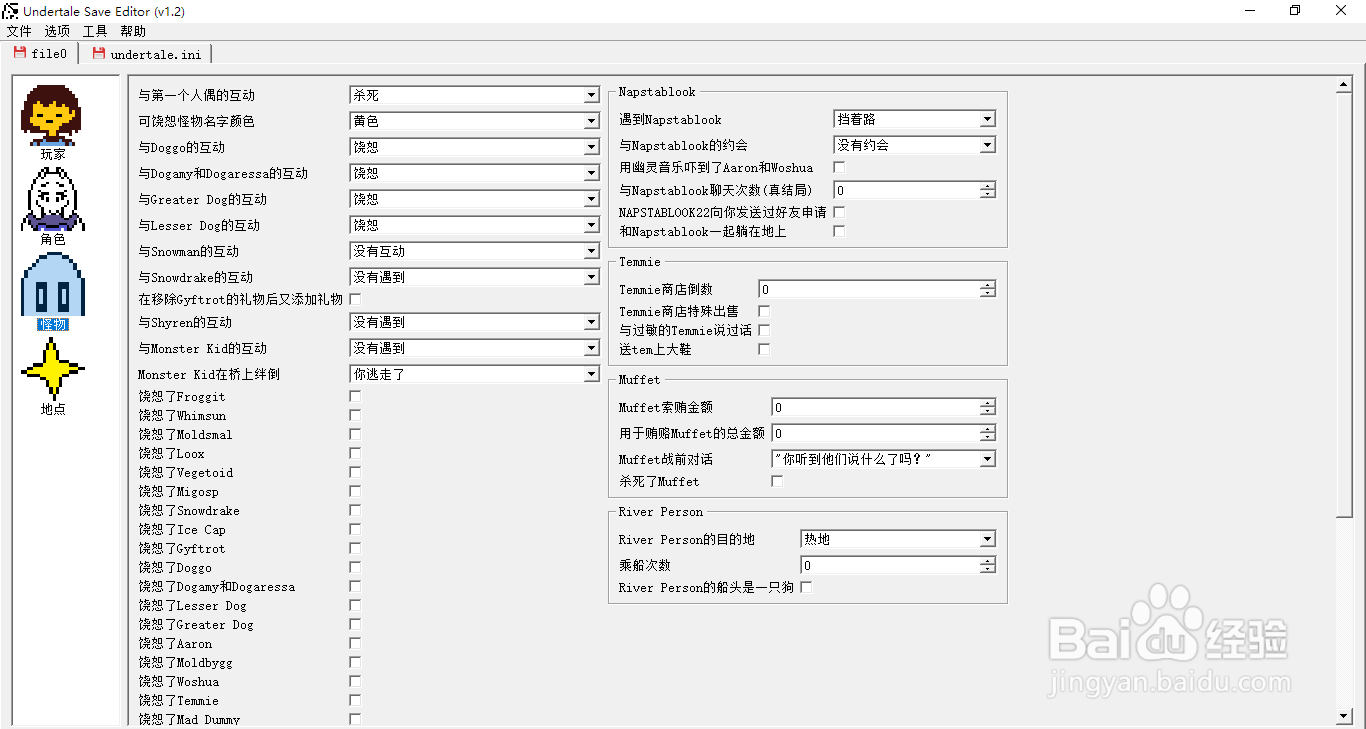The image size is (1366, 729).
Task: Open the 地点 location panel icon
Action: tap(52, 369)
